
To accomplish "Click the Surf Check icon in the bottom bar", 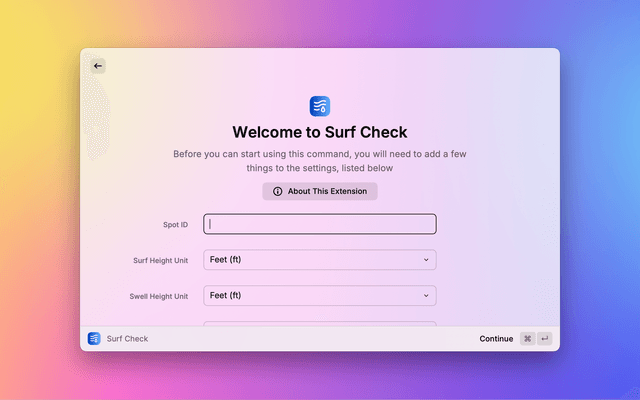I will tap(94, 339).
